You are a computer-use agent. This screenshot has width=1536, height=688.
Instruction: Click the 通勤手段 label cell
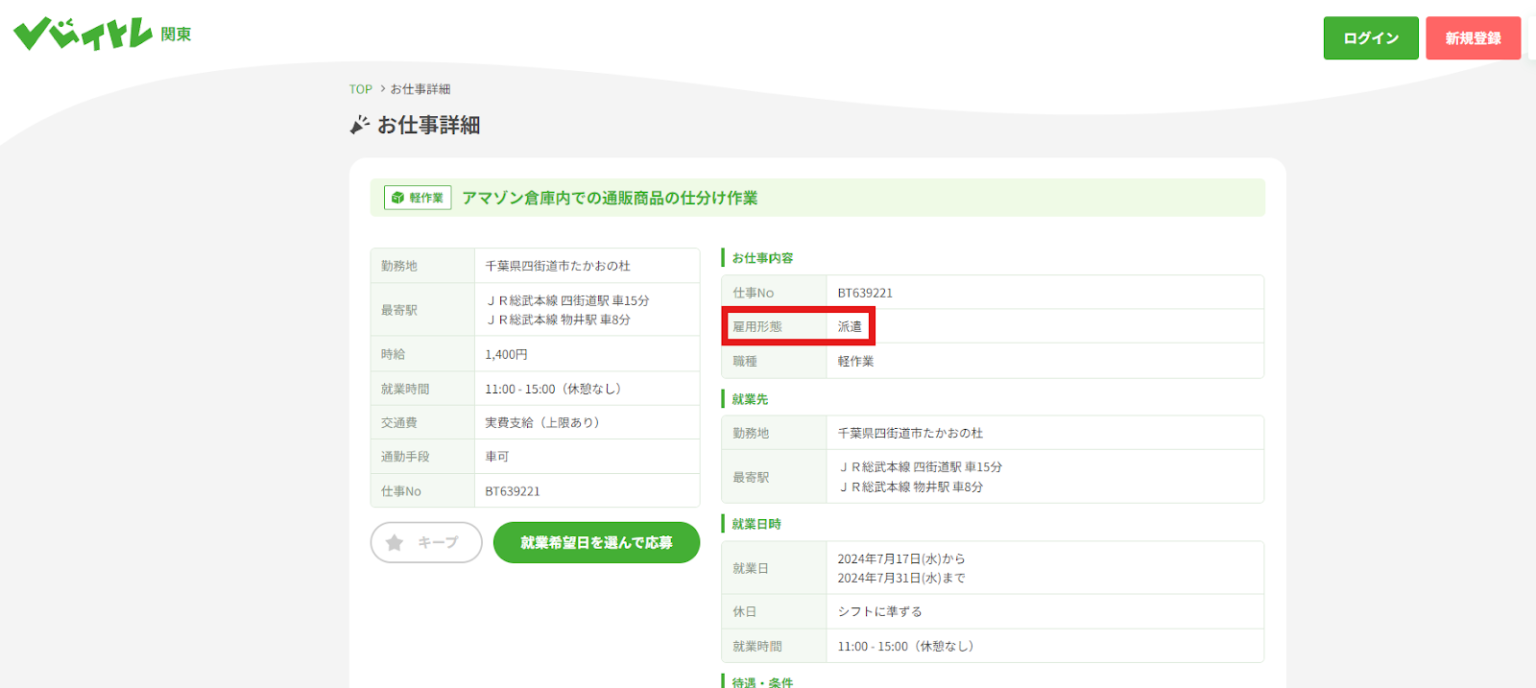423,456
